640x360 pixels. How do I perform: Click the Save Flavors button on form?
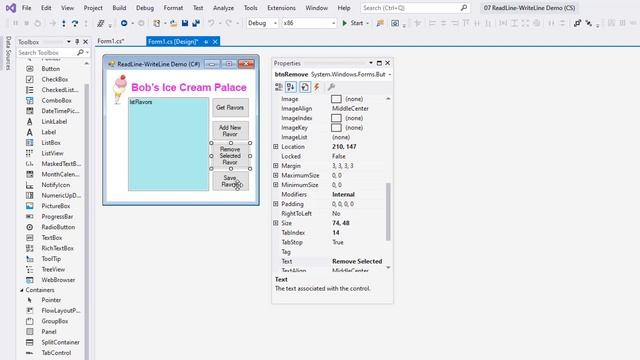point(230,181)
